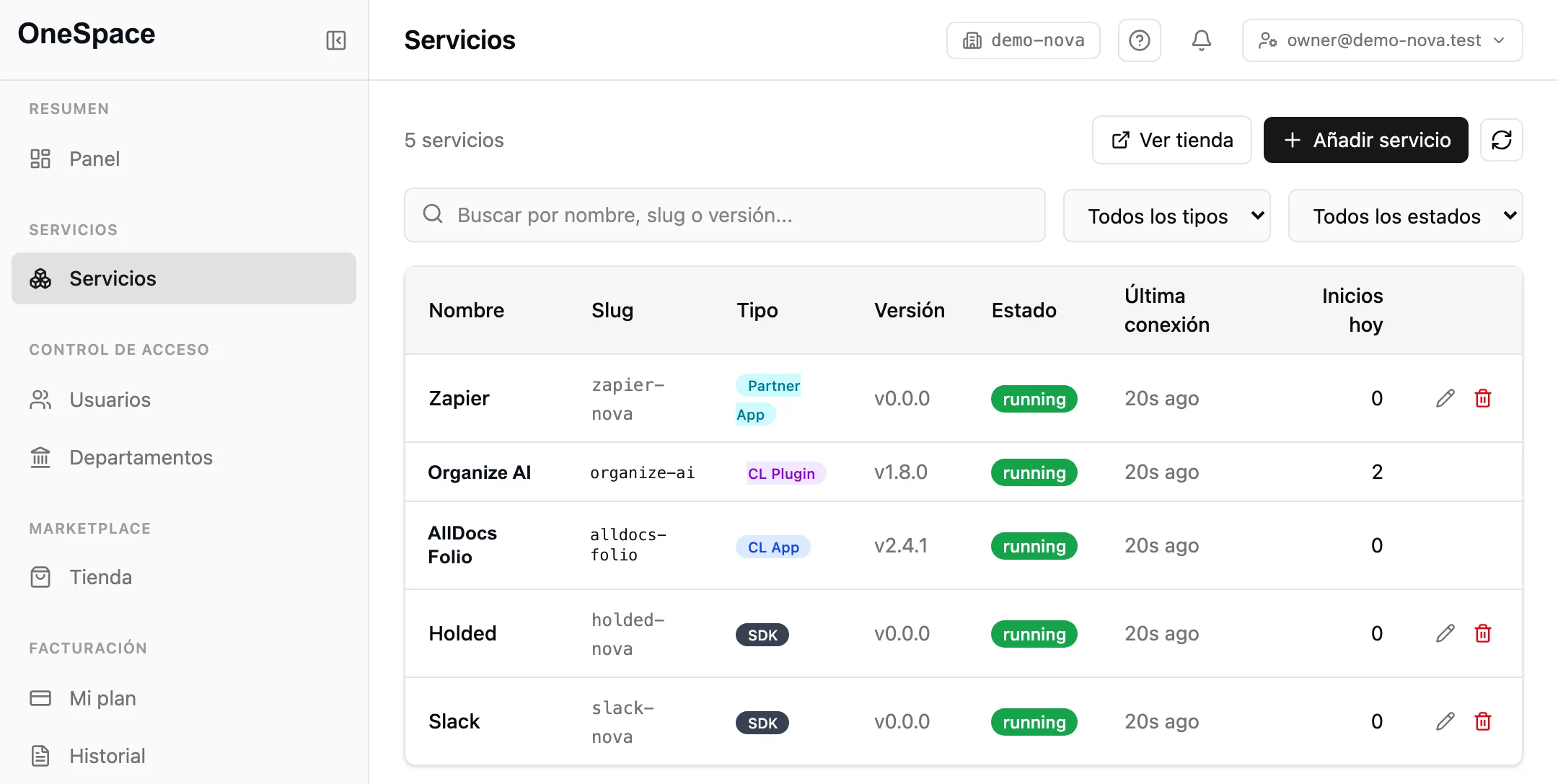Open notifications bell icon

[x=1202, y=40]
